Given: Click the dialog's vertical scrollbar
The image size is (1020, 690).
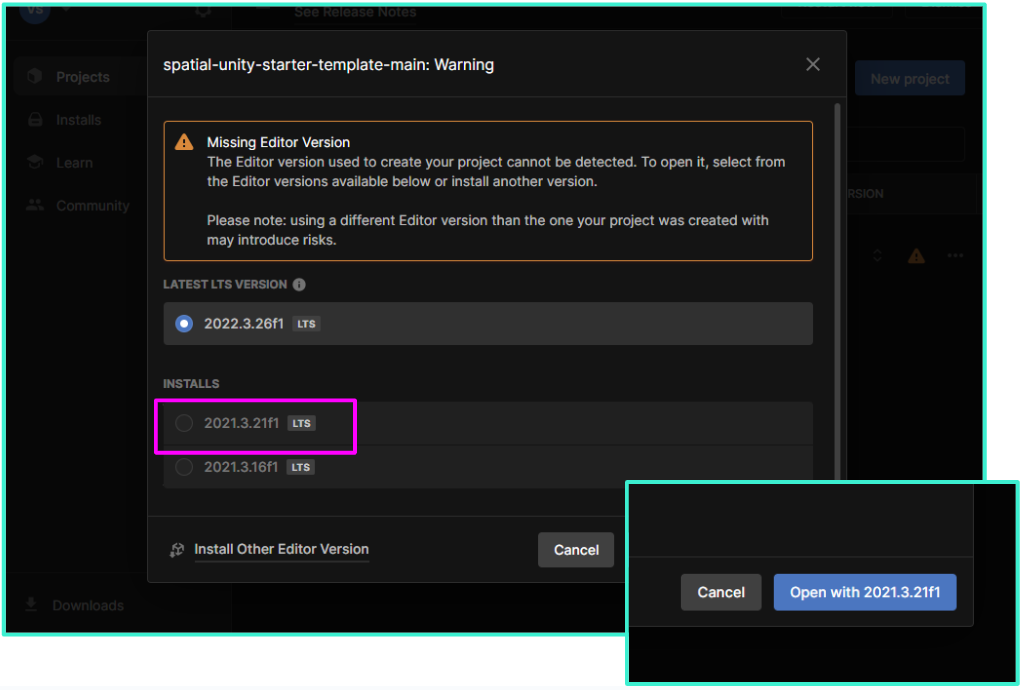Looking at the screenshot, I should (837, 291).
